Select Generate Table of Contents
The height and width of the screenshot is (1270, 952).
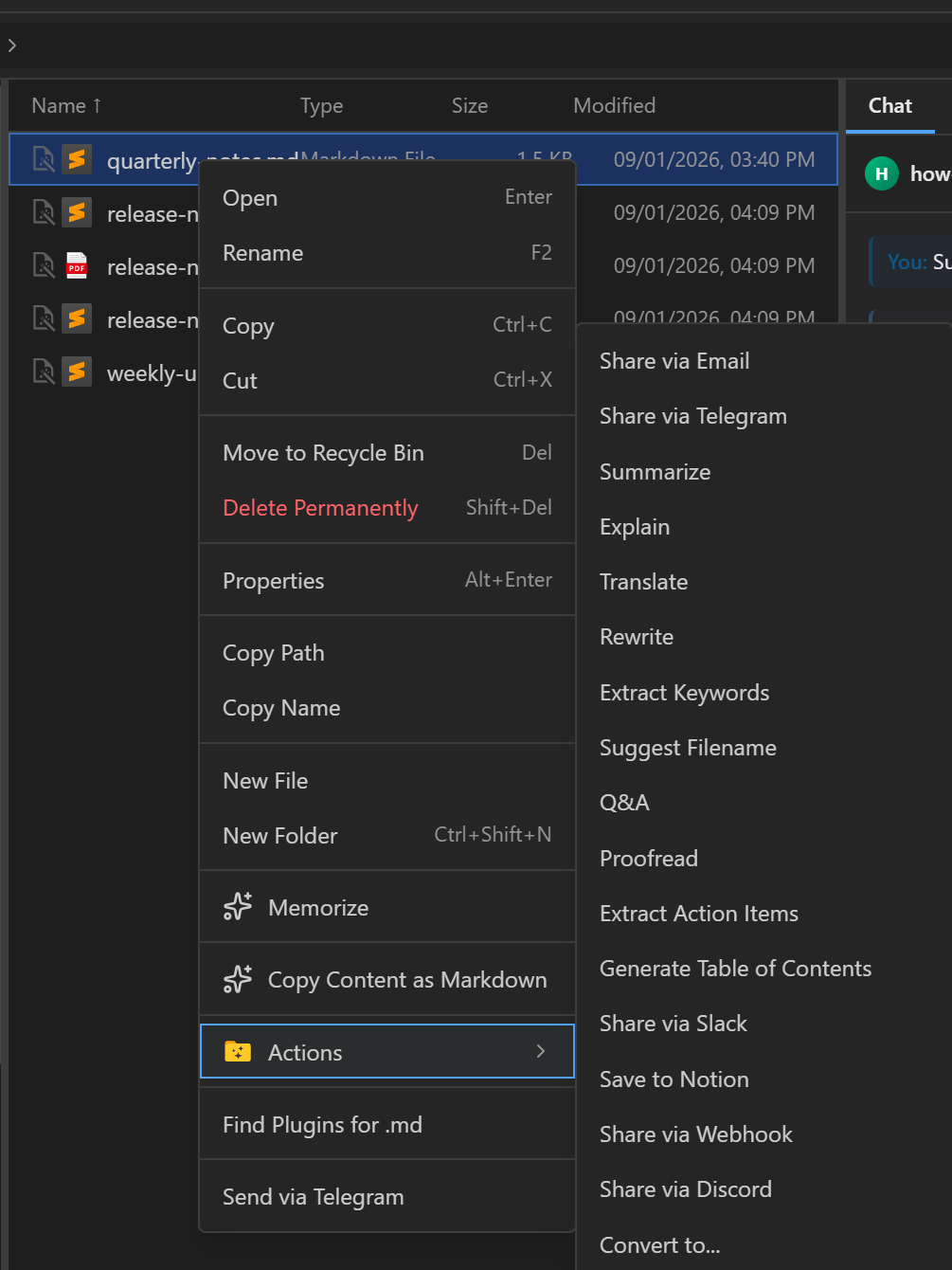click(764, 968)
